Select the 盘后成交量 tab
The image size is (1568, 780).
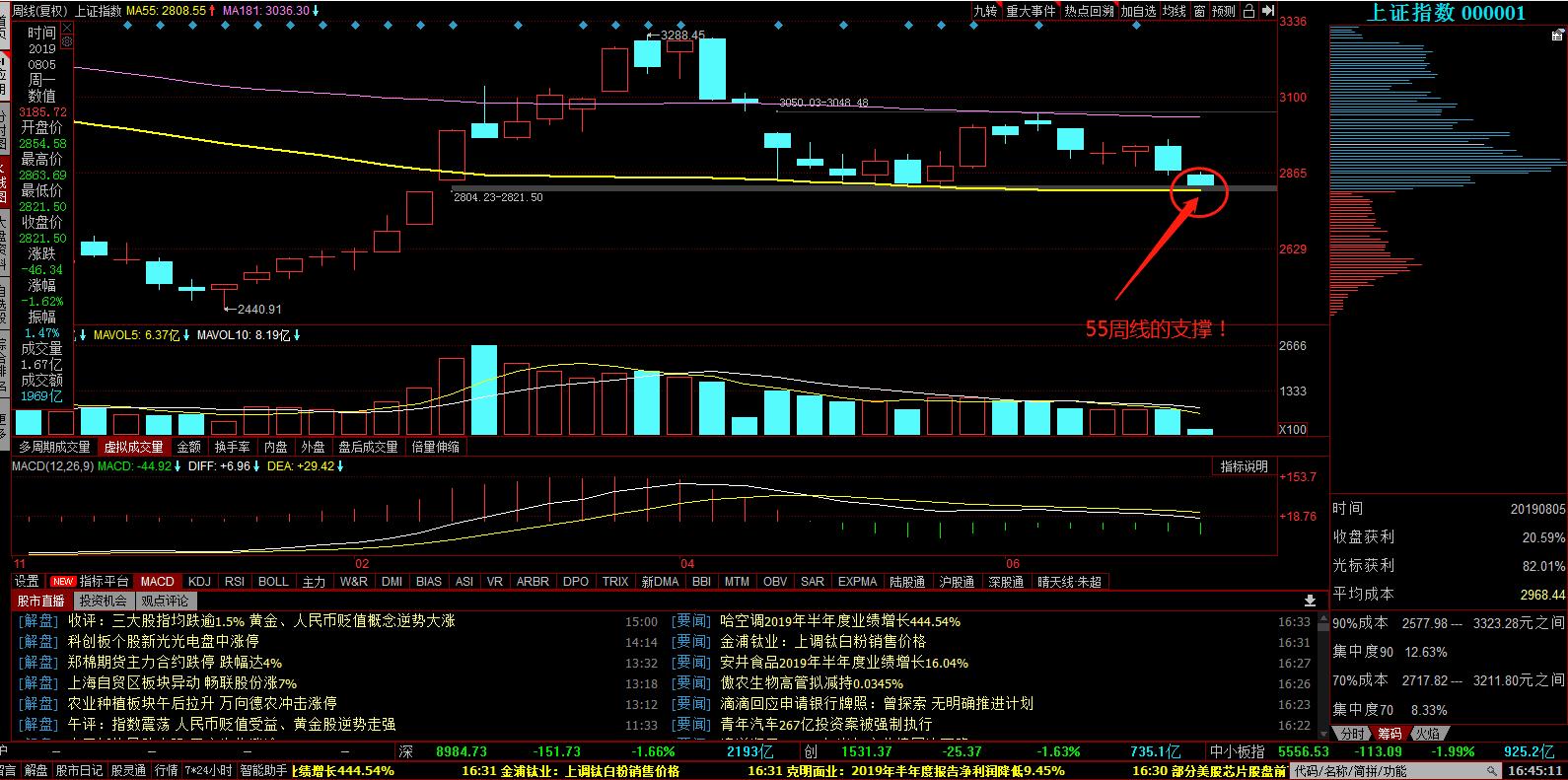[x=368, y=447]
